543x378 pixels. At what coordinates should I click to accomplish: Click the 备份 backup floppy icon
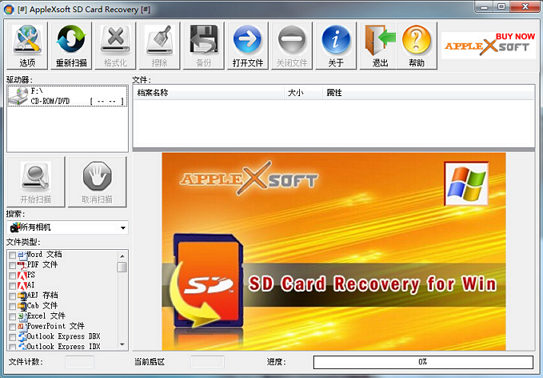click(203, 46)
